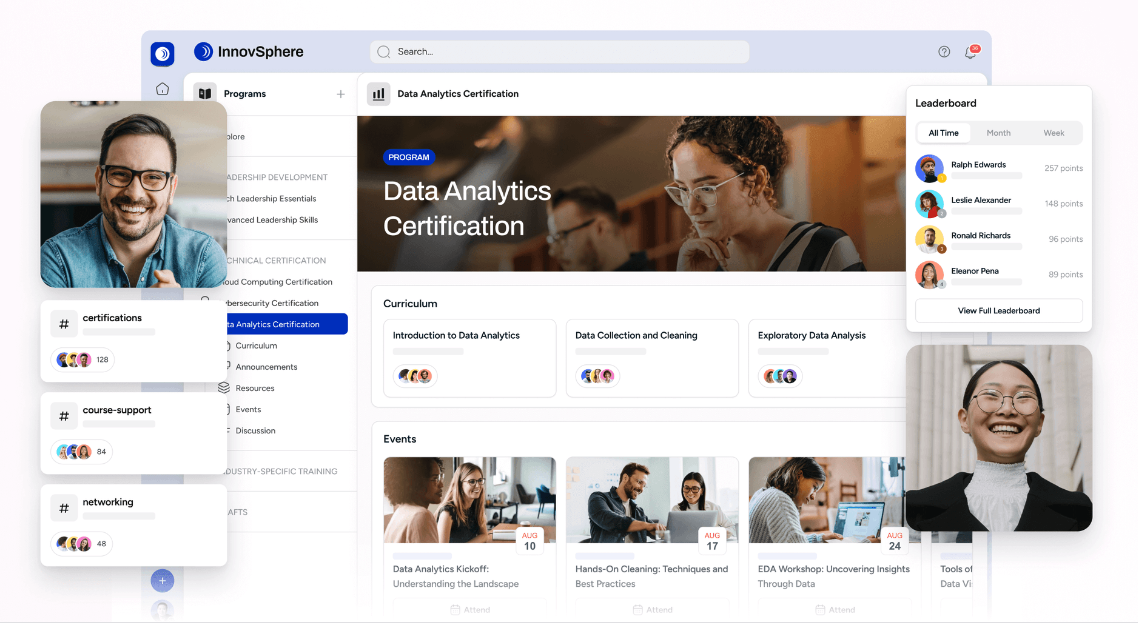Click the Programs panel icon

coord(207,93)
